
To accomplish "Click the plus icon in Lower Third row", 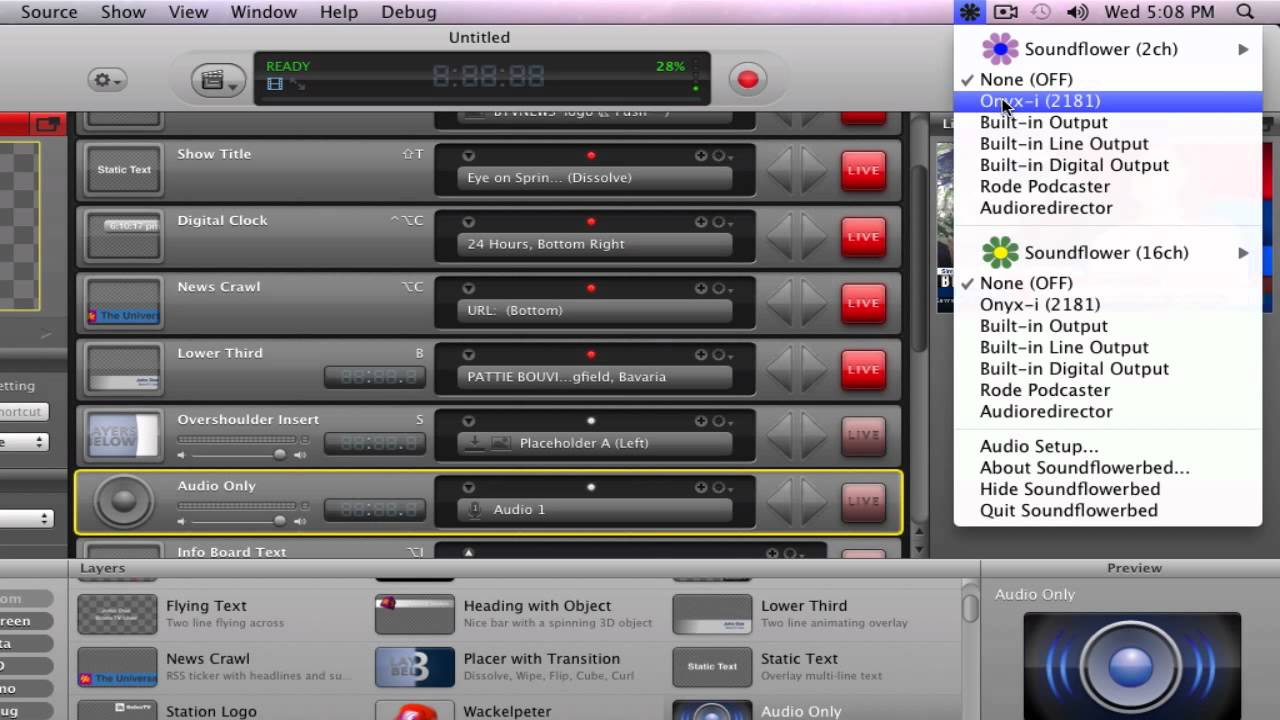I will coord(701,355).
